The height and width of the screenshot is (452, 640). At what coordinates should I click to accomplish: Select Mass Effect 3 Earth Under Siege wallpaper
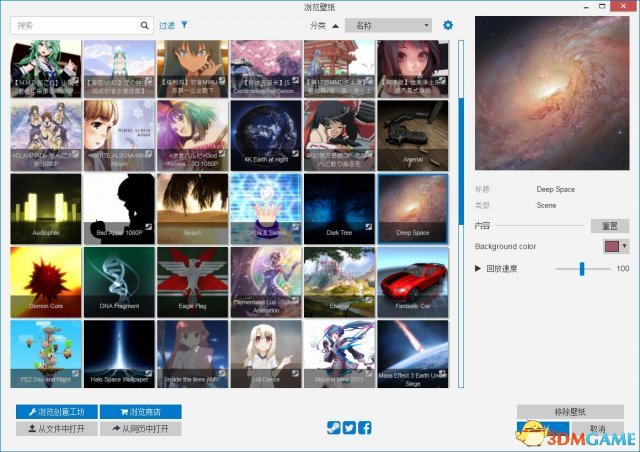pos(413,354)
